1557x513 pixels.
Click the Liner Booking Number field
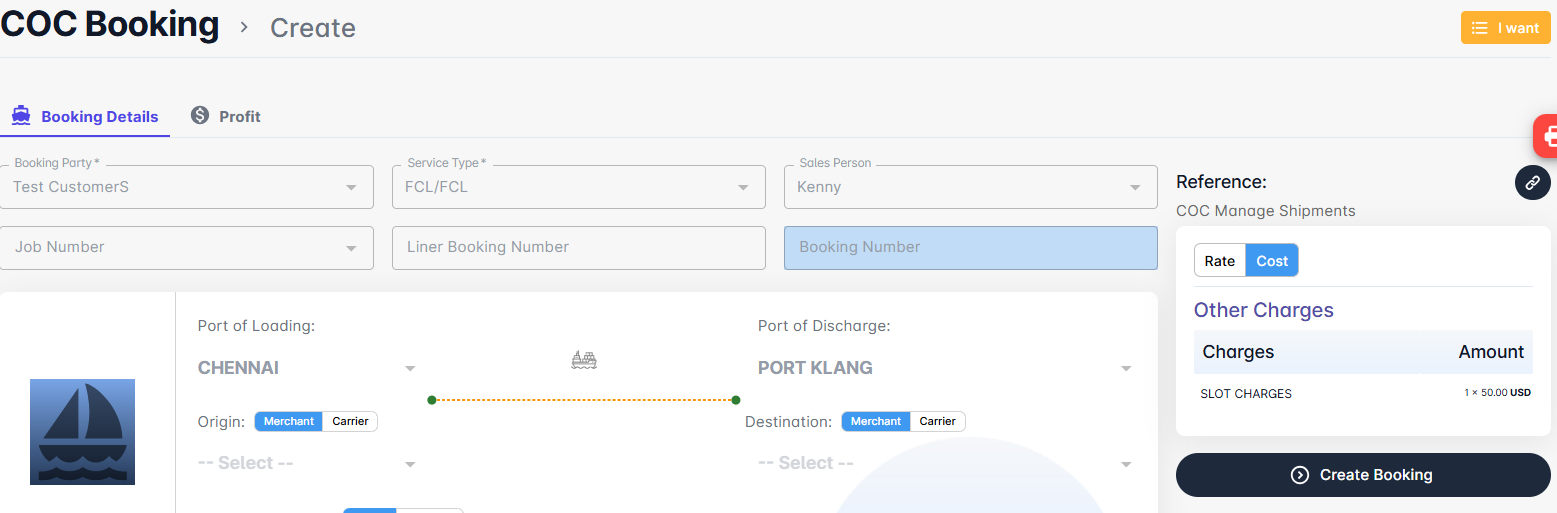pyautogui.click(x=579, y=248)
